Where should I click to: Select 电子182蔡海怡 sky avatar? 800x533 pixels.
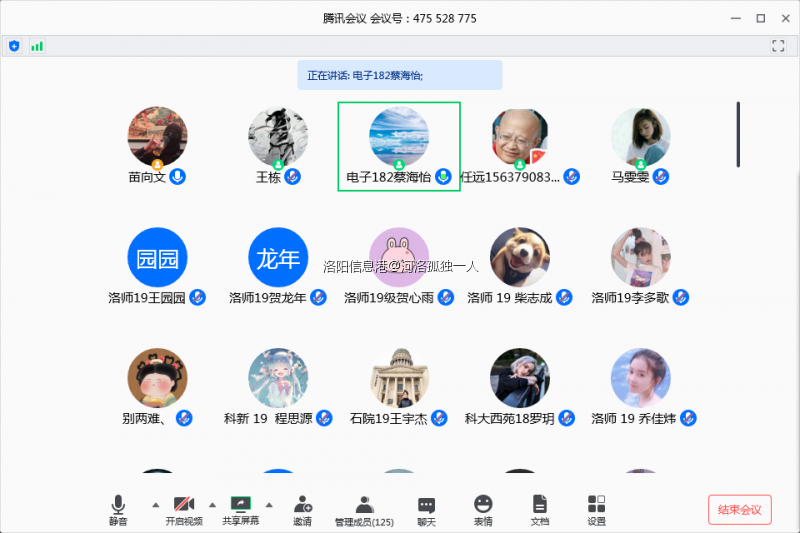point(399,137)
